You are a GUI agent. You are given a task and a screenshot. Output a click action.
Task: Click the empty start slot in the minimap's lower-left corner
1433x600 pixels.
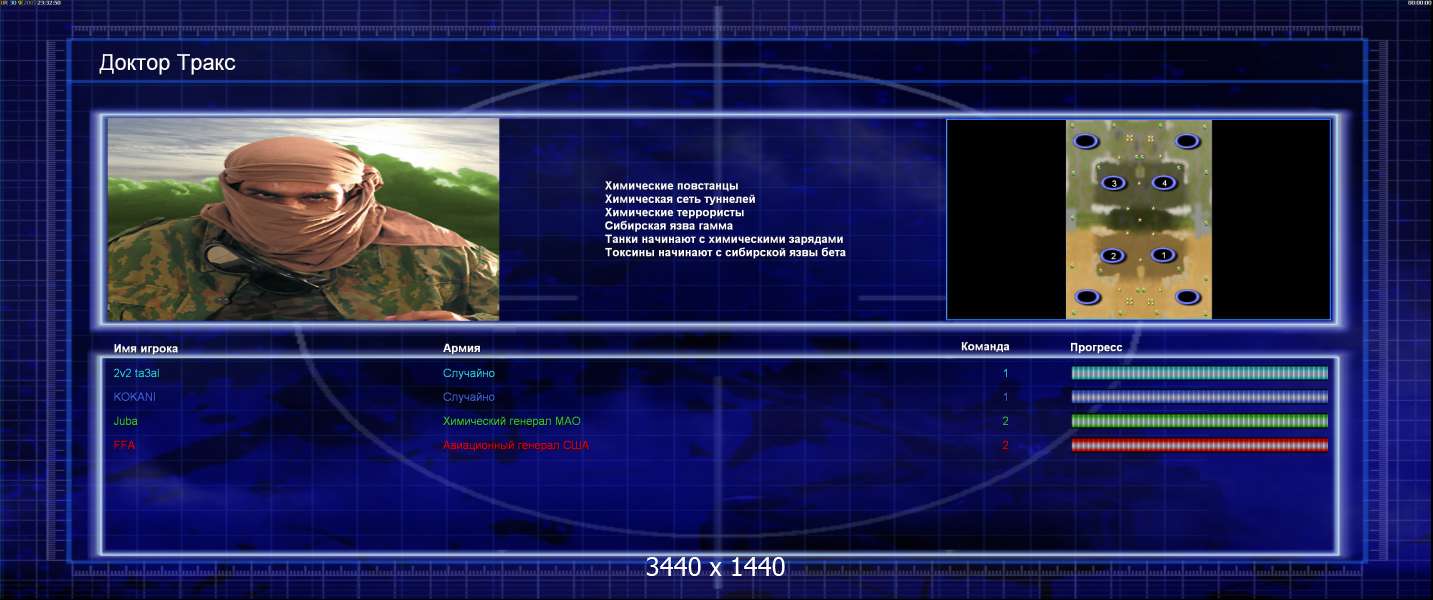(x=1088, y=297)
